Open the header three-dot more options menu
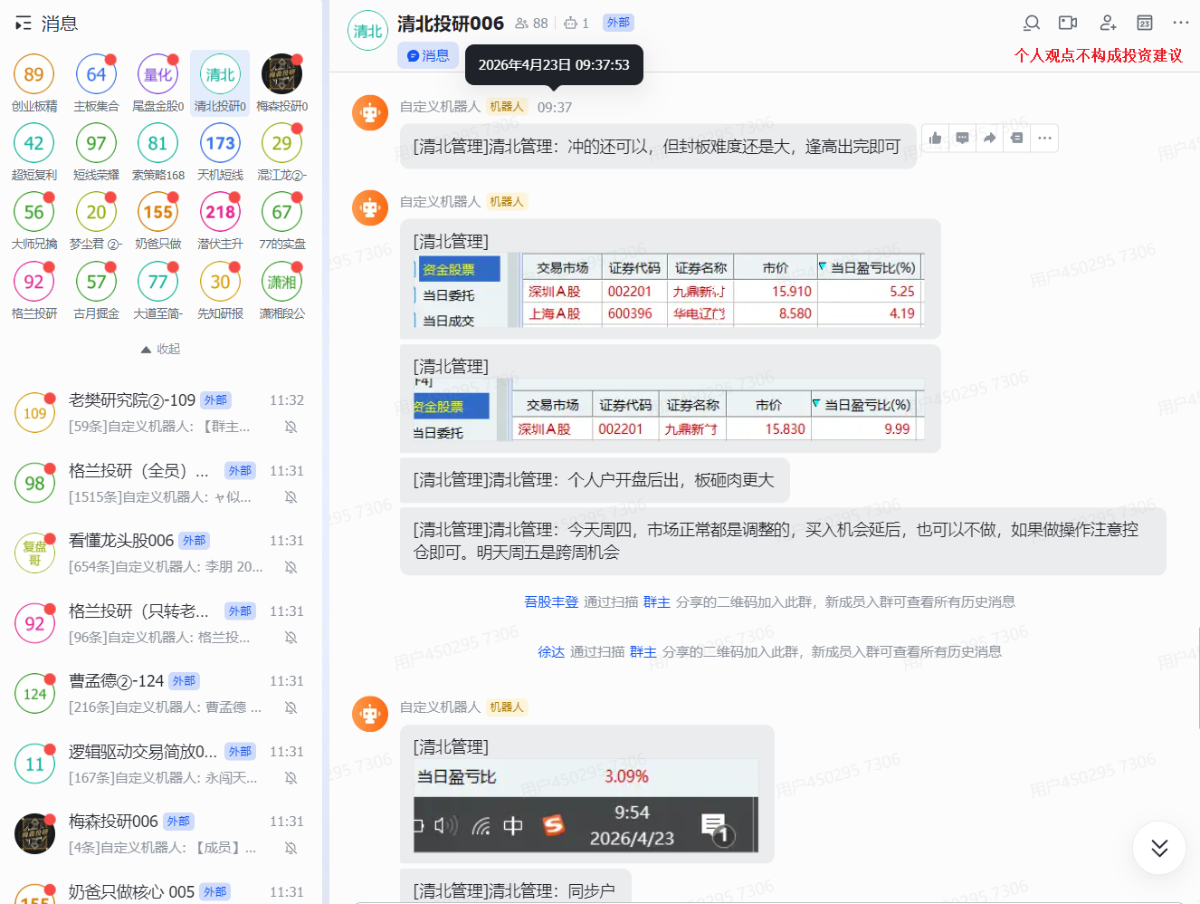The image size is (1200, 904). click(1182, 23)
